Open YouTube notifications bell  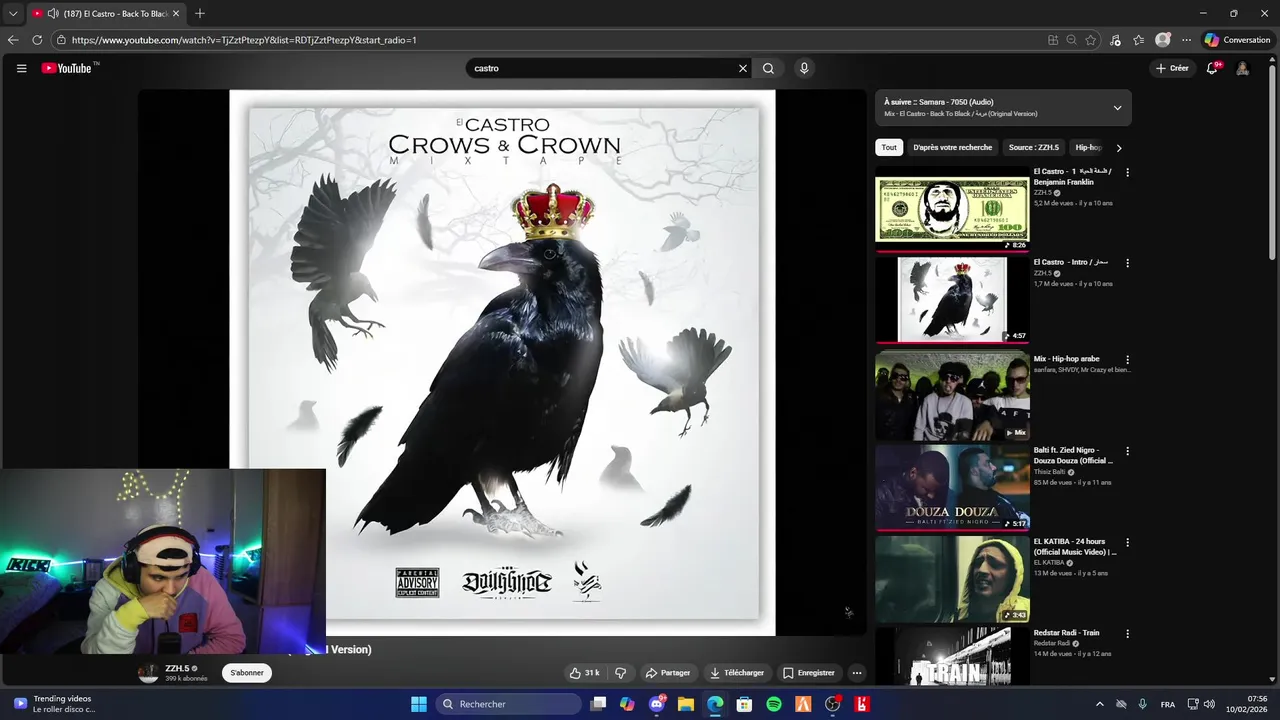pyautogui.click(x=1212, y=68)
